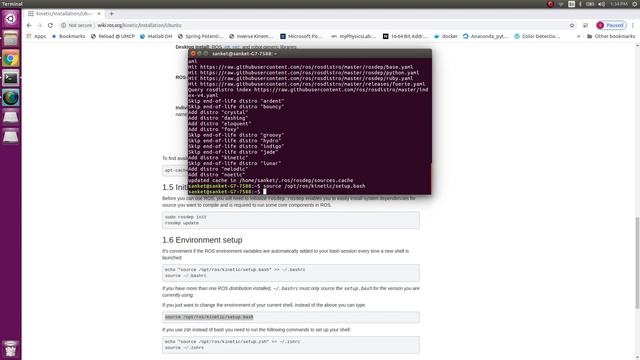Open the 16-64 Bit Addr... bookmark
Screen dimensions: 640x360
click(405, 36)
